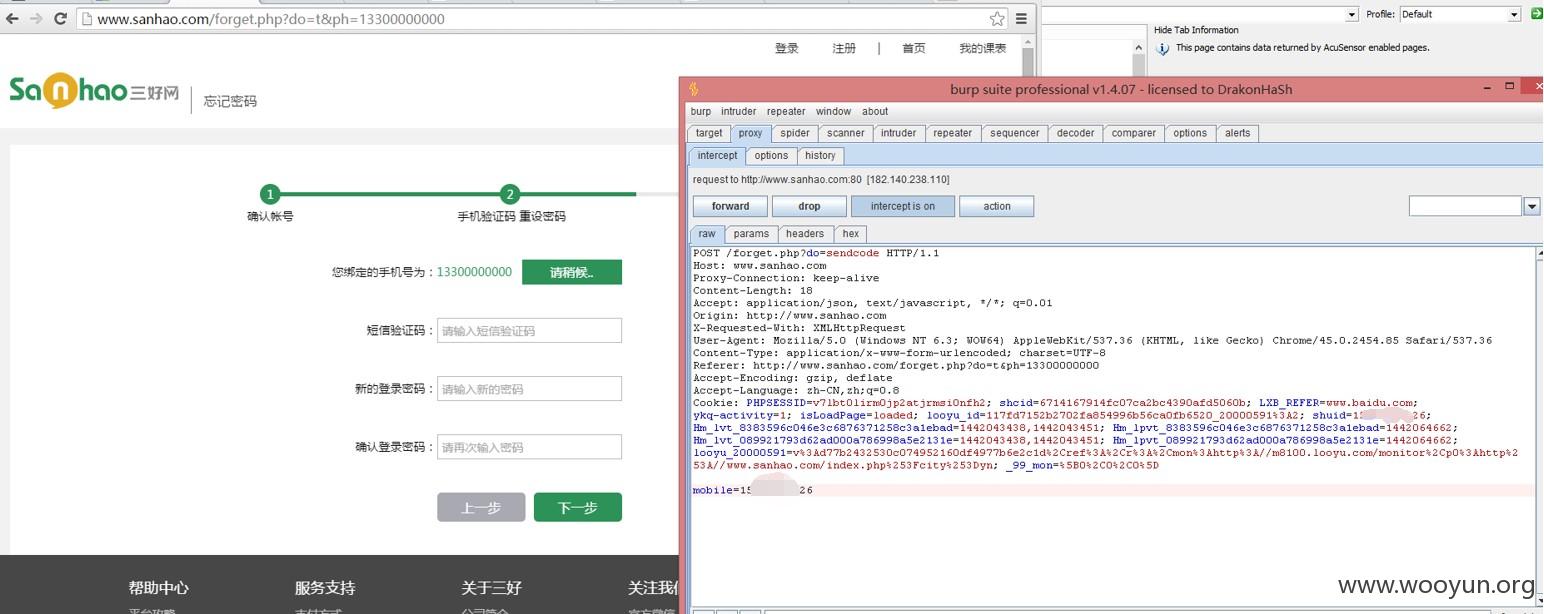Switch to the main options tab
The height and width of the screenshot is (614, 1544).
pos(1189,133)
